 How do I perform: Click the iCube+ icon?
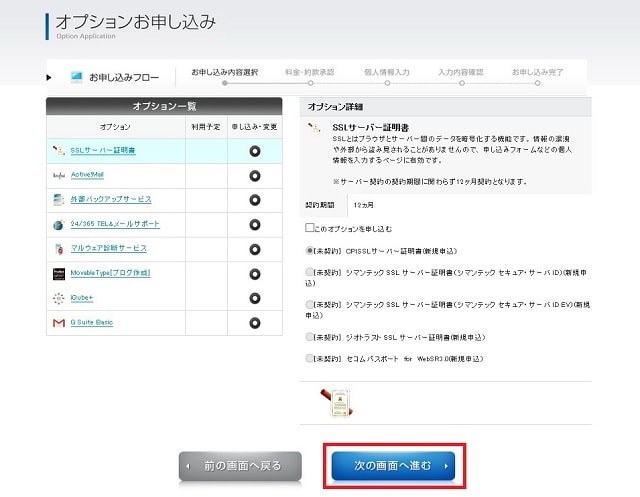coord(59,298)
